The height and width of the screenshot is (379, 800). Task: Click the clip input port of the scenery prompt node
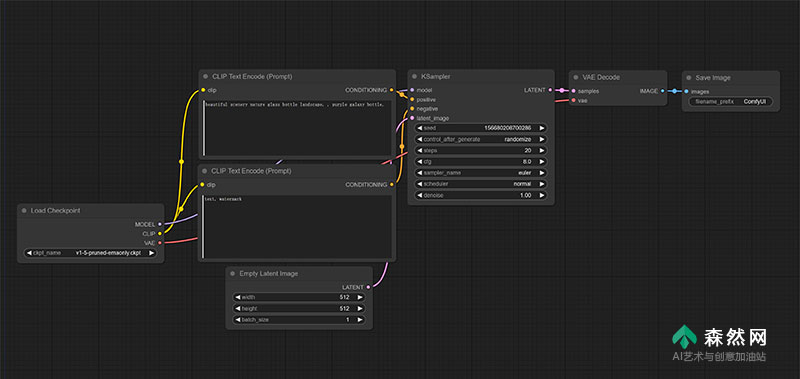point(203,90)
